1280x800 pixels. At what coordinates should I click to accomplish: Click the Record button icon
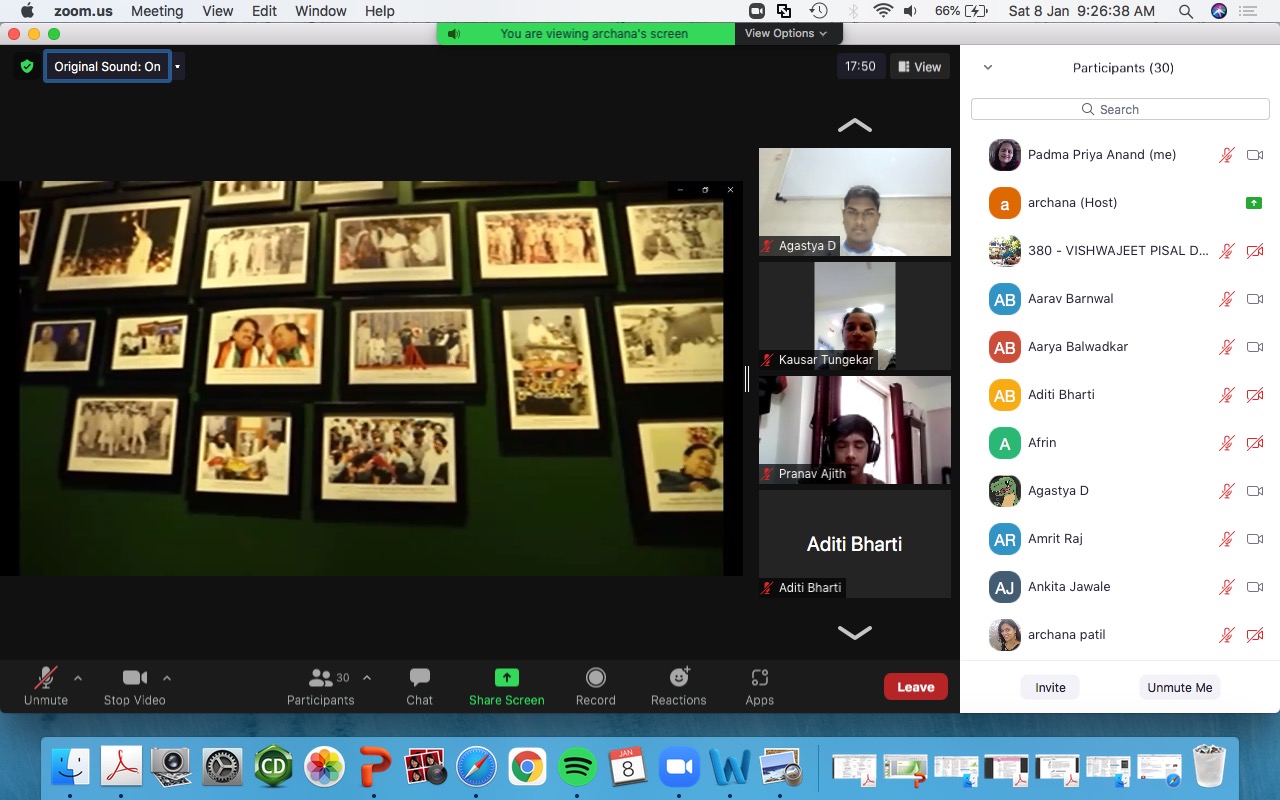pyautogui.click(x=595, y=678)
